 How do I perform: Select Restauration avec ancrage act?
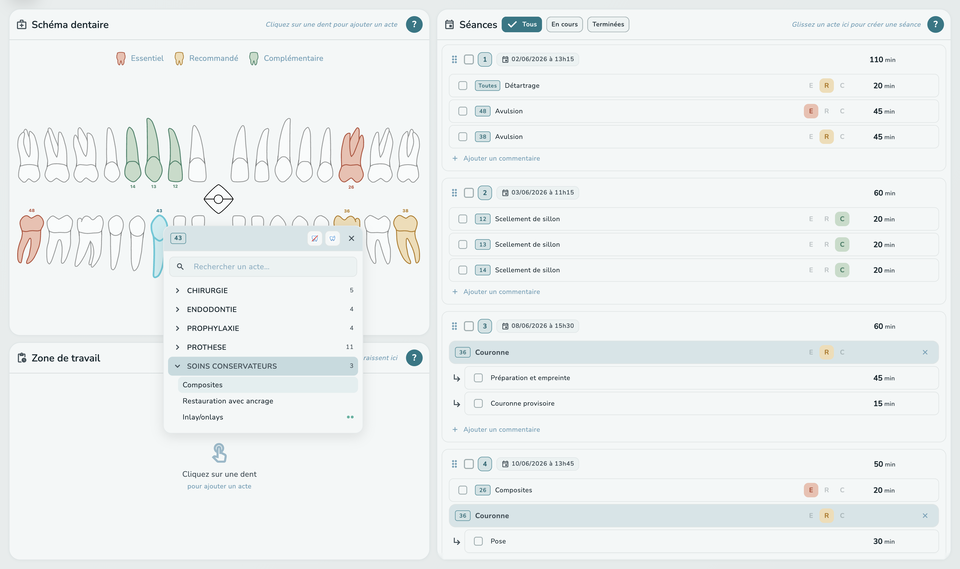[x=228, y=401]
